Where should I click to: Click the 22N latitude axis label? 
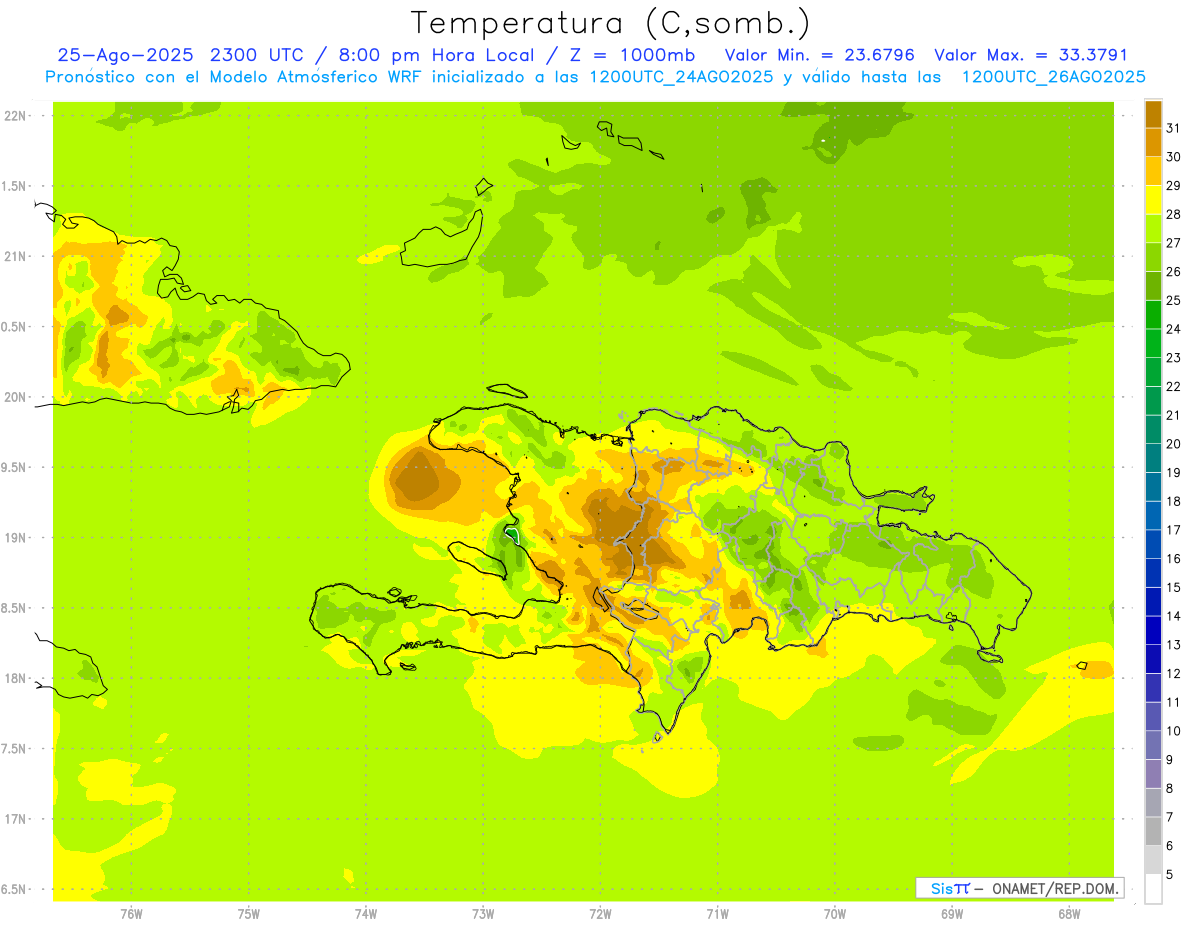point(14,115)
